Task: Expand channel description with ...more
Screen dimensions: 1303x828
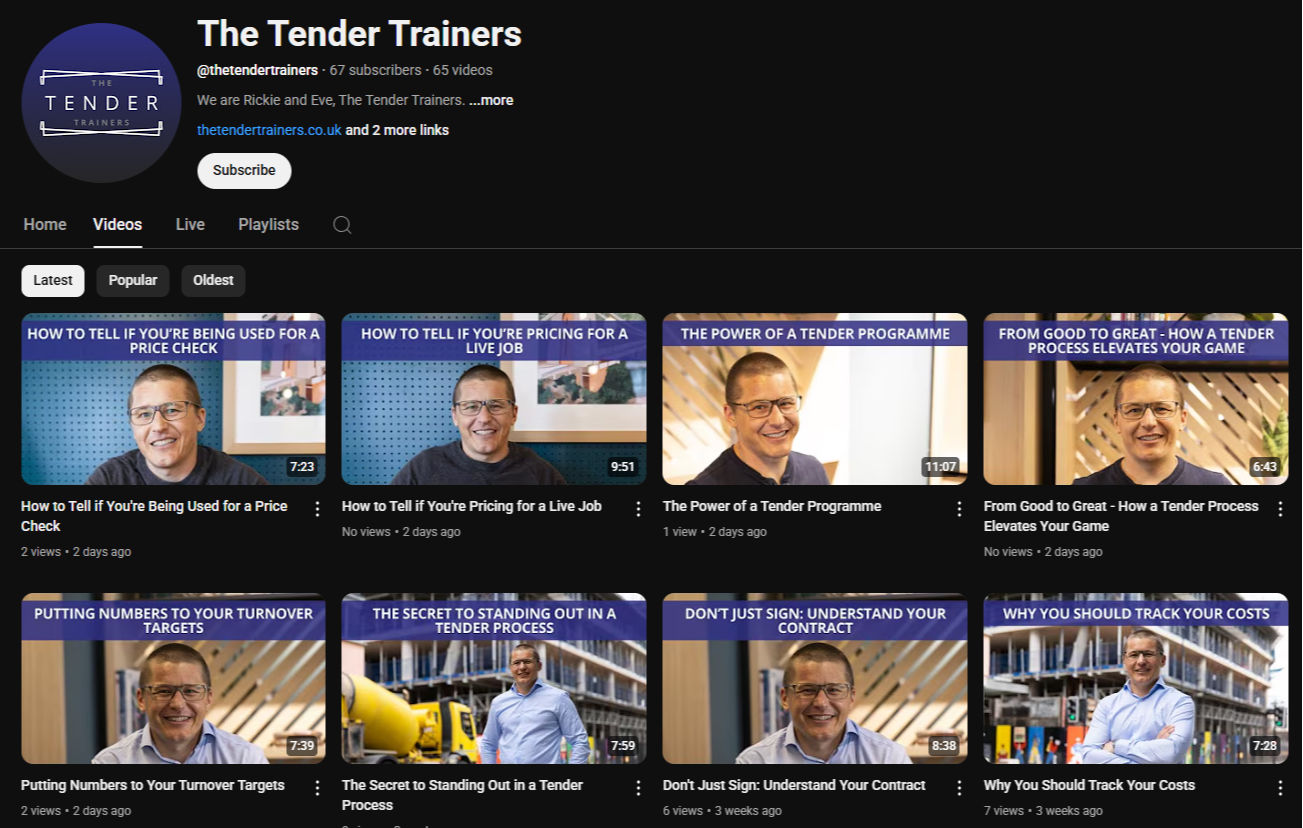Action: [491, 100]
